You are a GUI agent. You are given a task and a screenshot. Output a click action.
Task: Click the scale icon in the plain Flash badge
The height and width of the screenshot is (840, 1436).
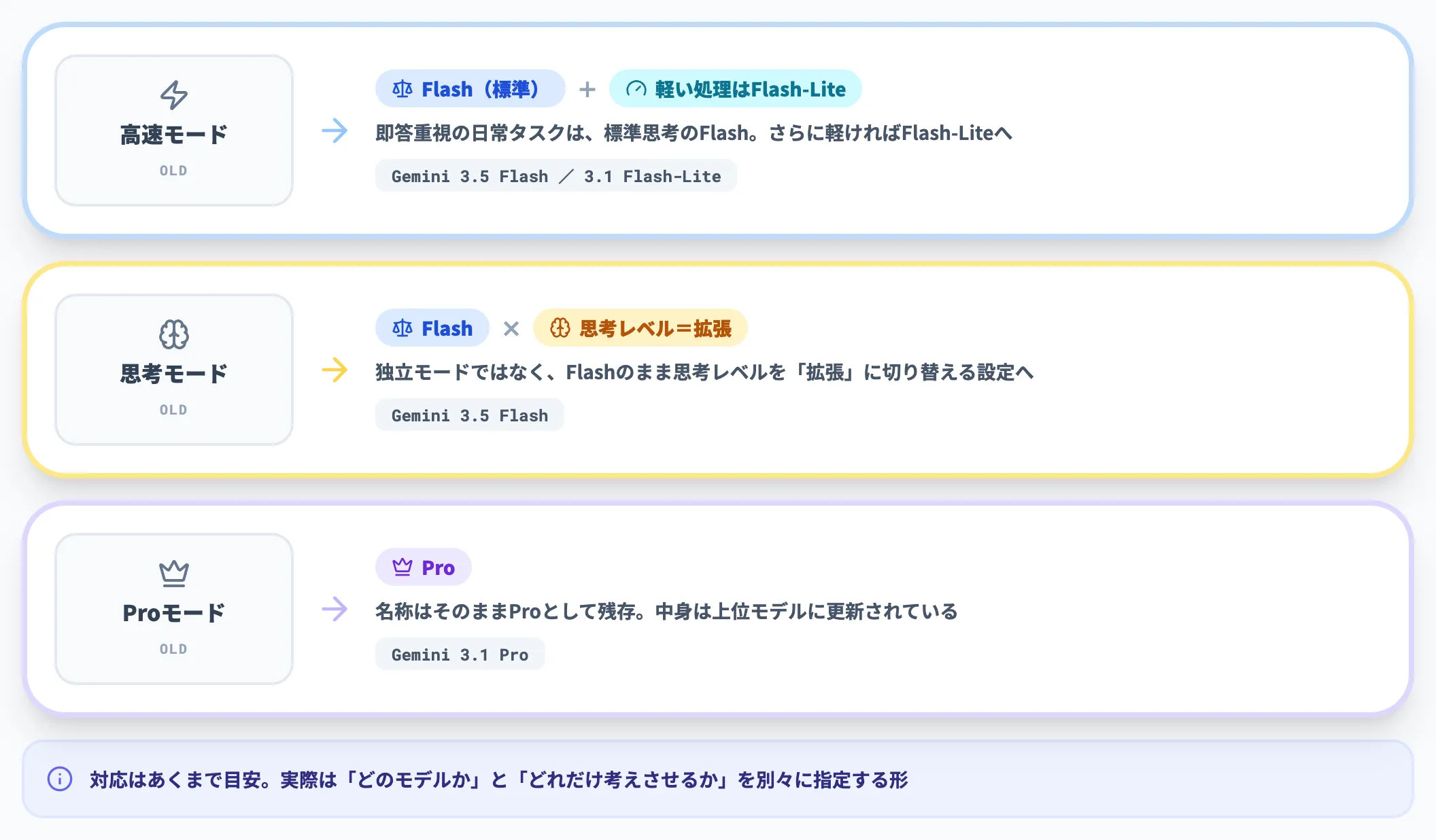(403, 328)
